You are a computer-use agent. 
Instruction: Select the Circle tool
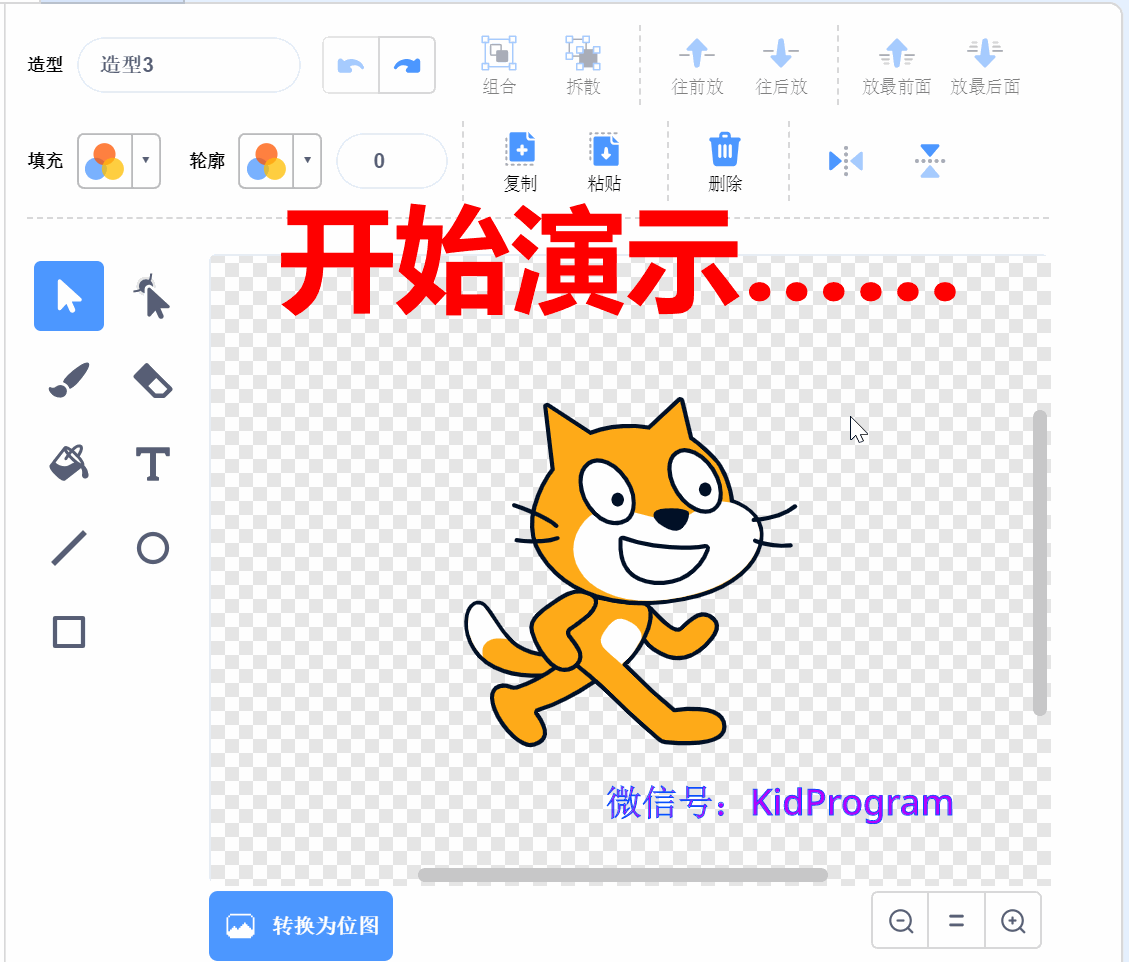153,548
